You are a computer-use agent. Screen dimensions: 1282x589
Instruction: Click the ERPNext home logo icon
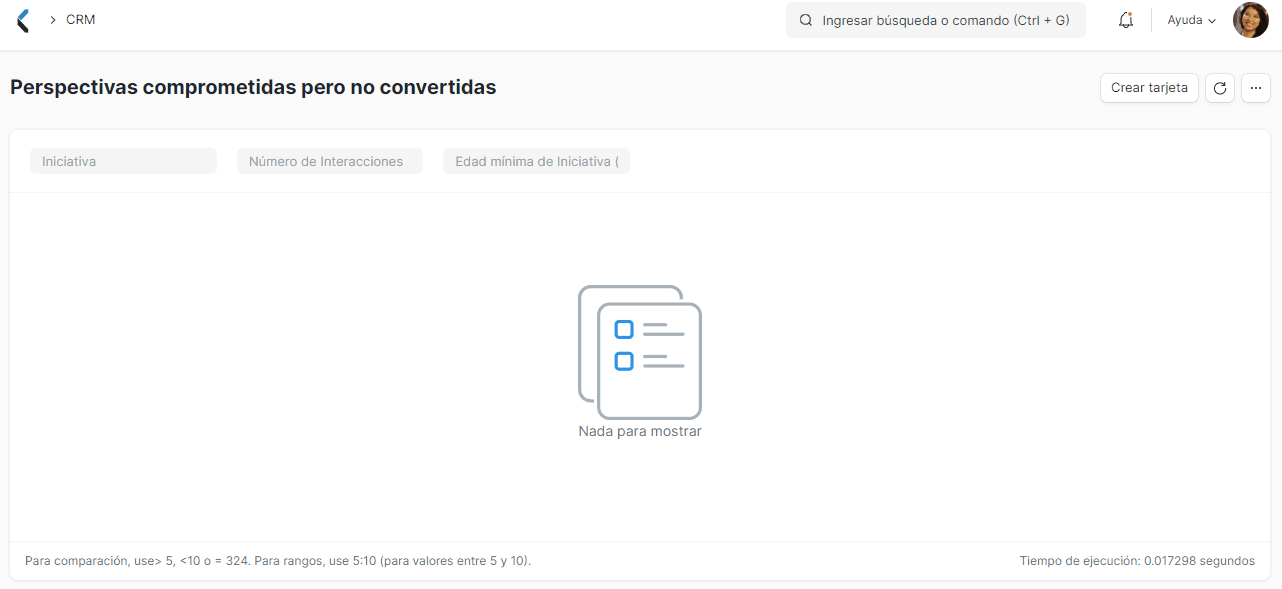click(23, 20)
